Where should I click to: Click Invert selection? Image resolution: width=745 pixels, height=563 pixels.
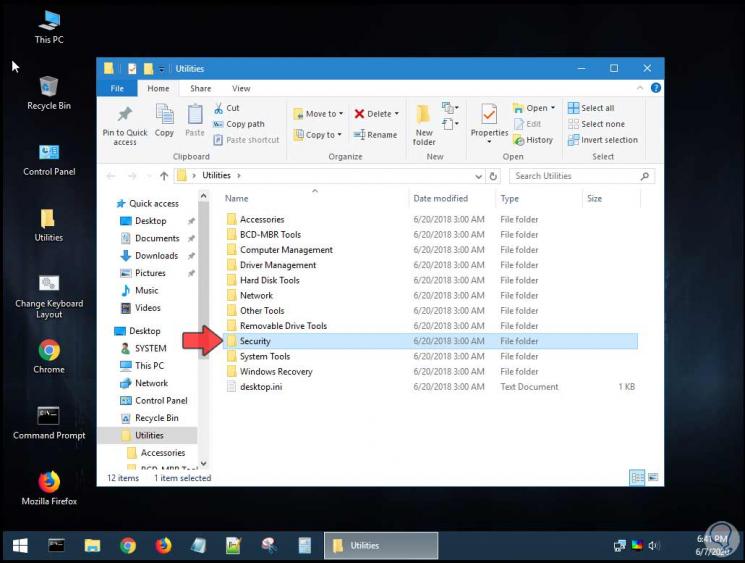603,140
